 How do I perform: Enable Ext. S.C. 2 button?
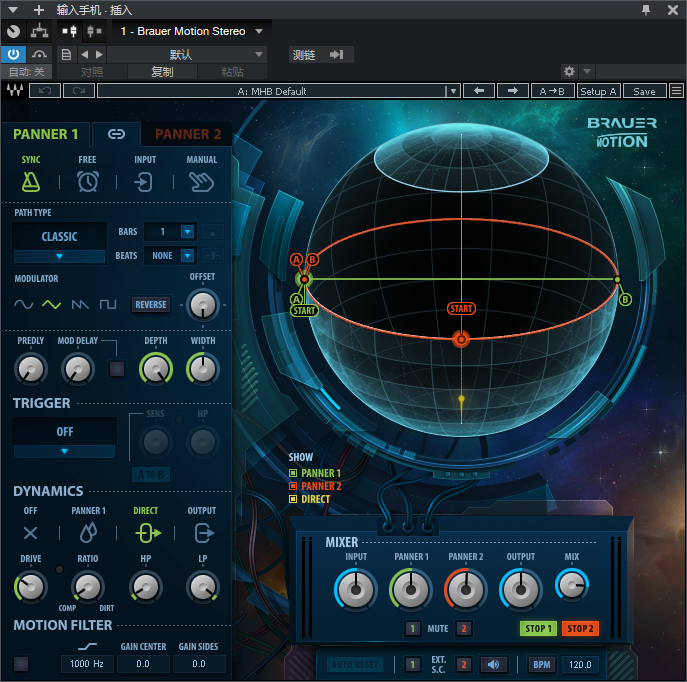click(464, 664)
